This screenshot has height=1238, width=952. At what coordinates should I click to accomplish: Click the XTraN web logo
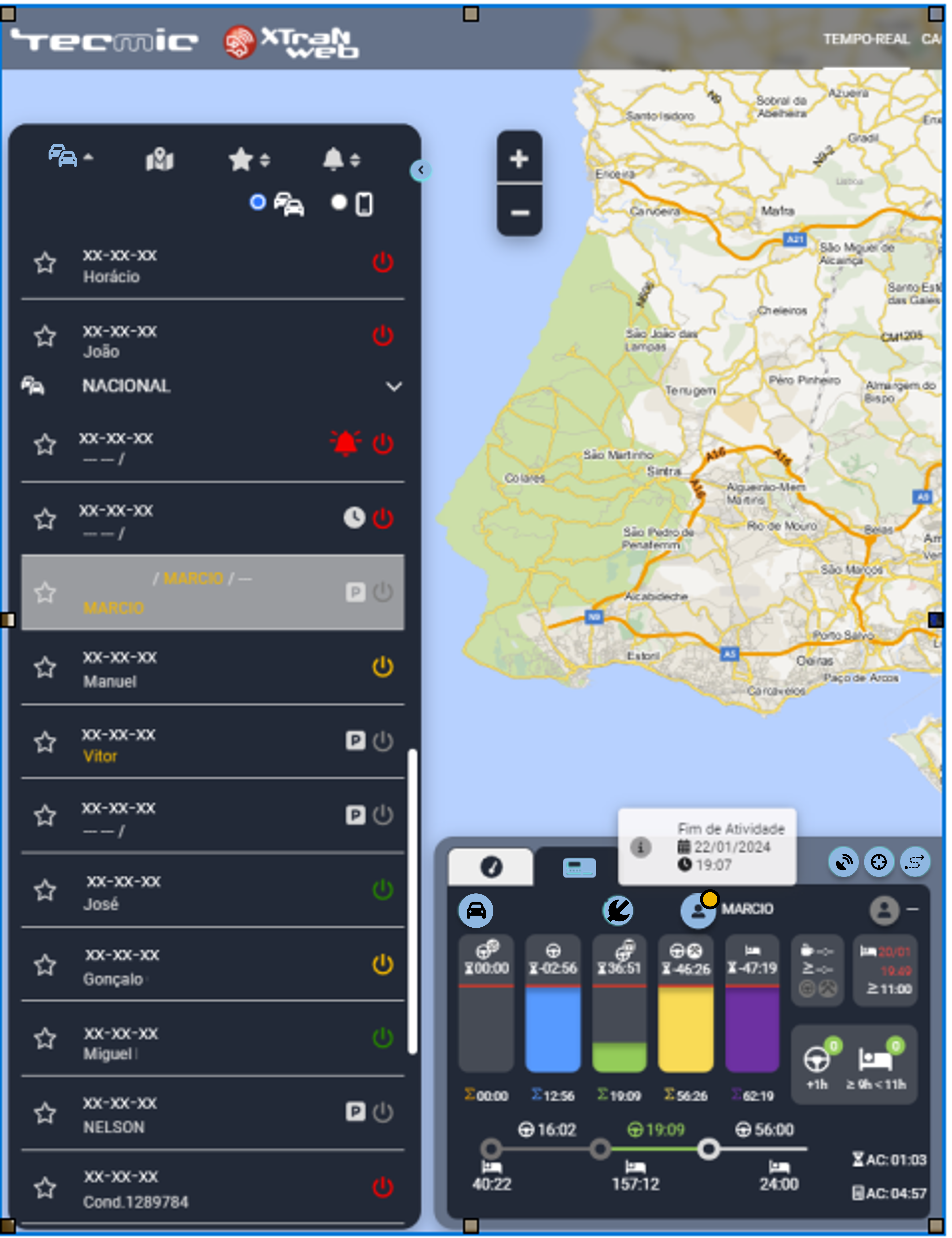tap(291, 42)
